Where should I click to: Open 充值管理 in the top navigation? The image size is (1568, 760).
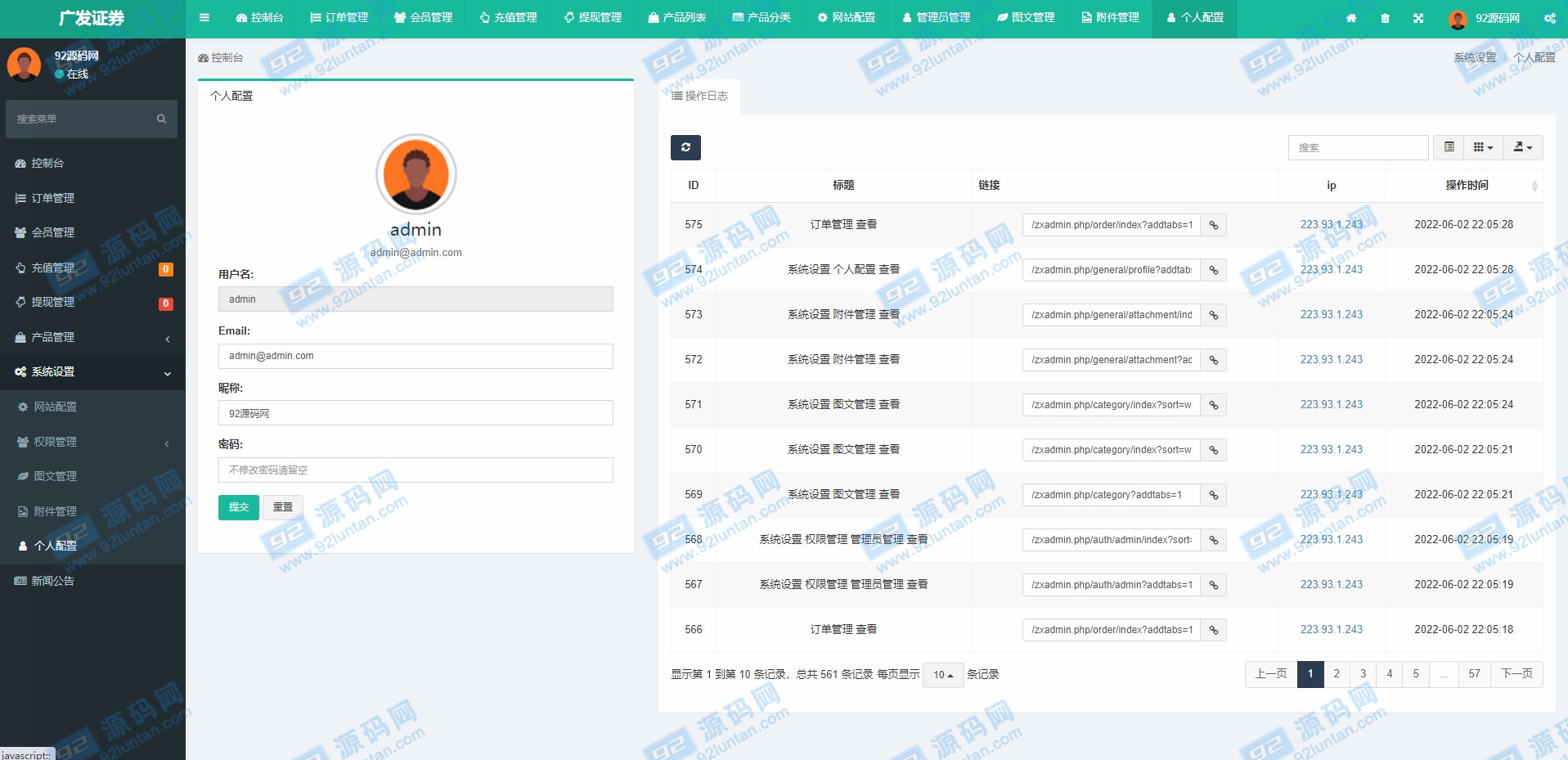pos(508,18)
